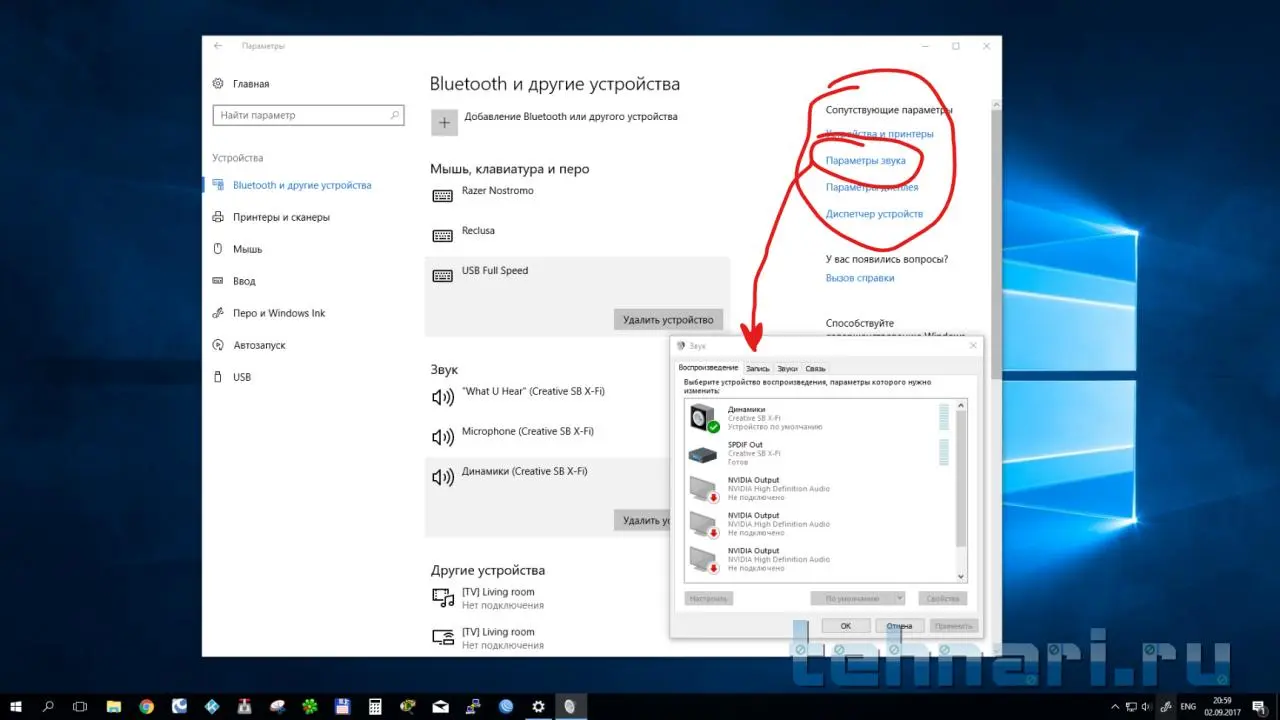Switch to the Запись tab

[x=758, y=369]
